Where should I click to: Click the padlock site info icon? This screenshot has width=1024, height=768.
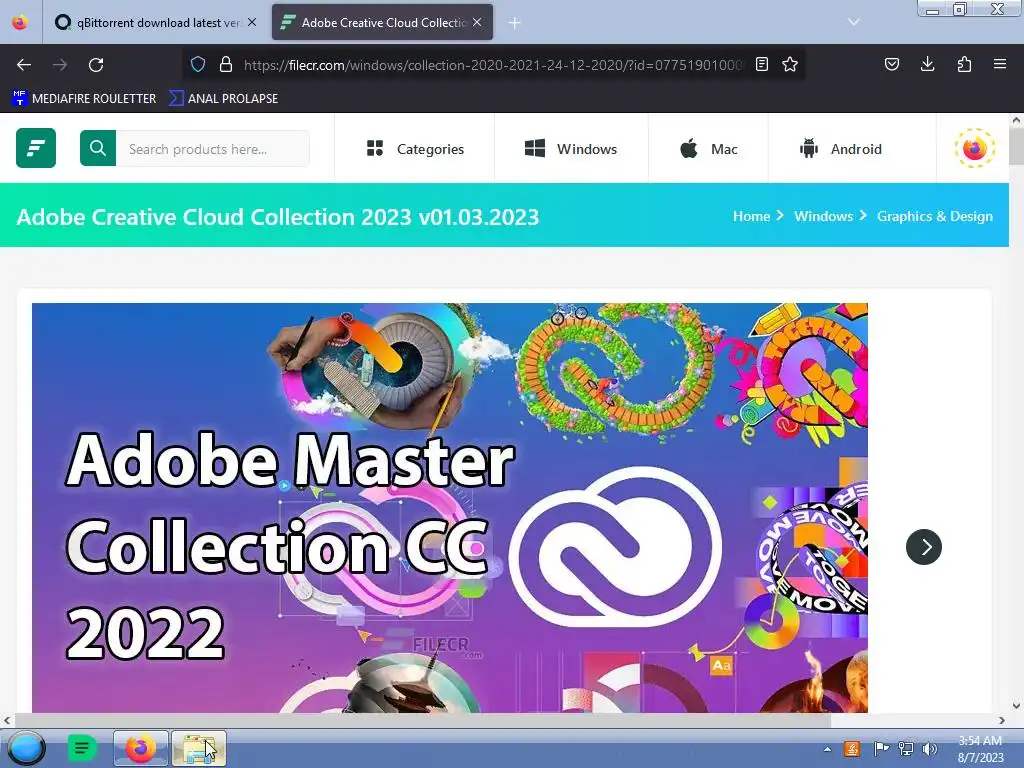[226, 64]
